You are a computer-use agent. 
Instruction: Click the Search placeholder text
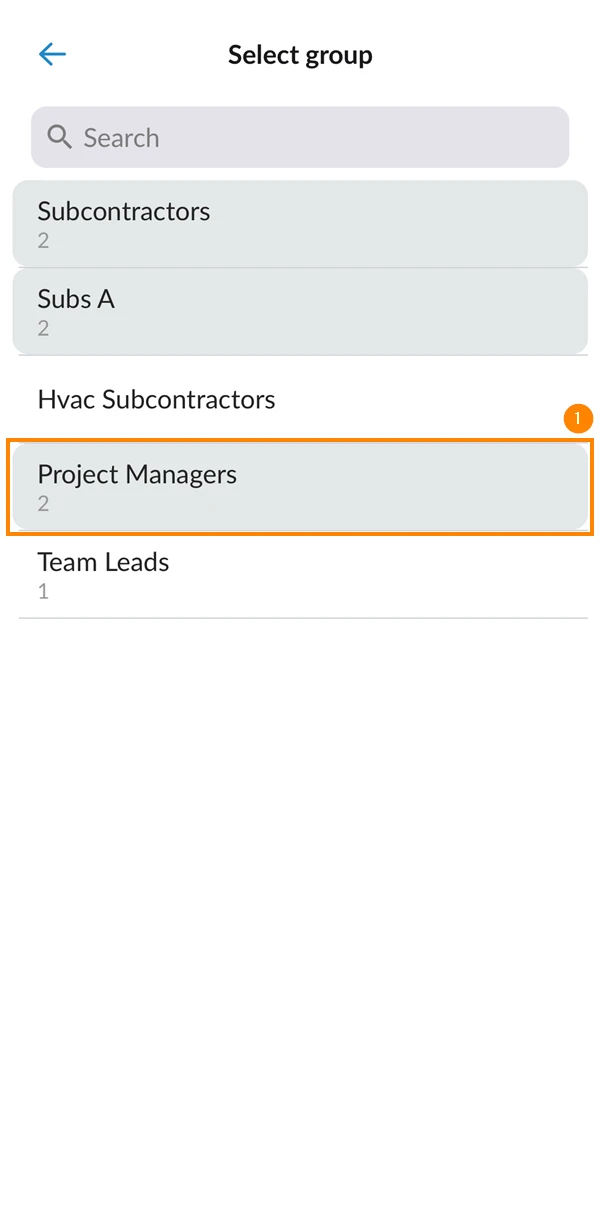pyautogui.click(x=121, y=138)
